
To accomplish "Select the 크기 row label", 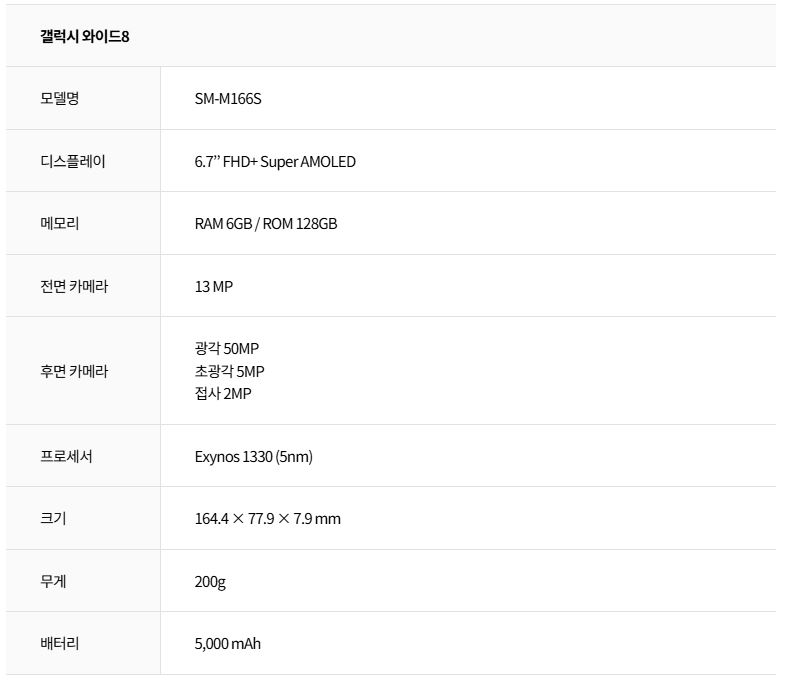I will pos(53,518).
